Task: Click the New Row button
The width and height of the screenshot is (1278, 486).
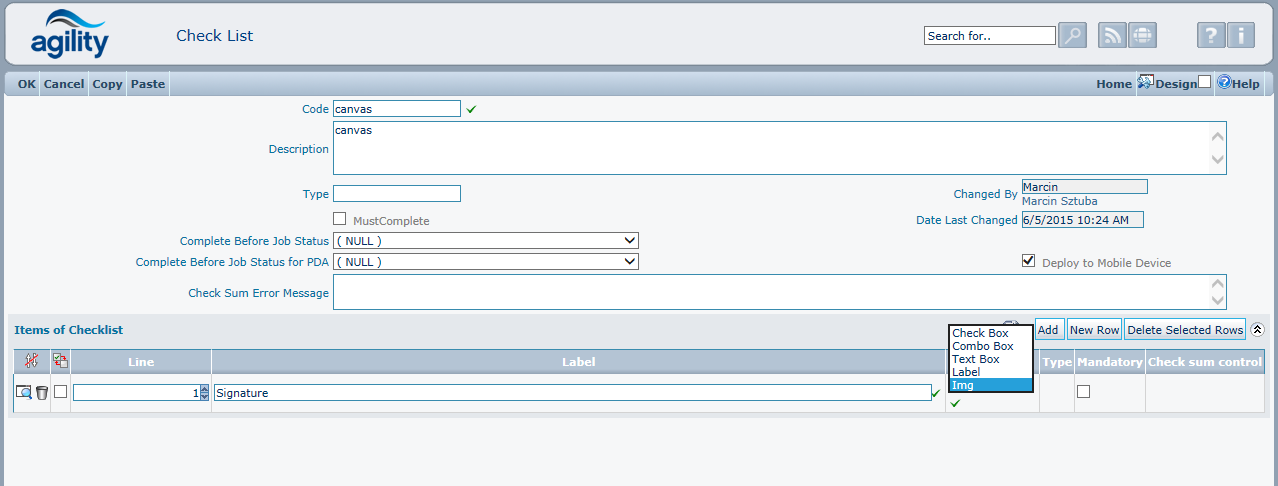Action: (1094, 330)
